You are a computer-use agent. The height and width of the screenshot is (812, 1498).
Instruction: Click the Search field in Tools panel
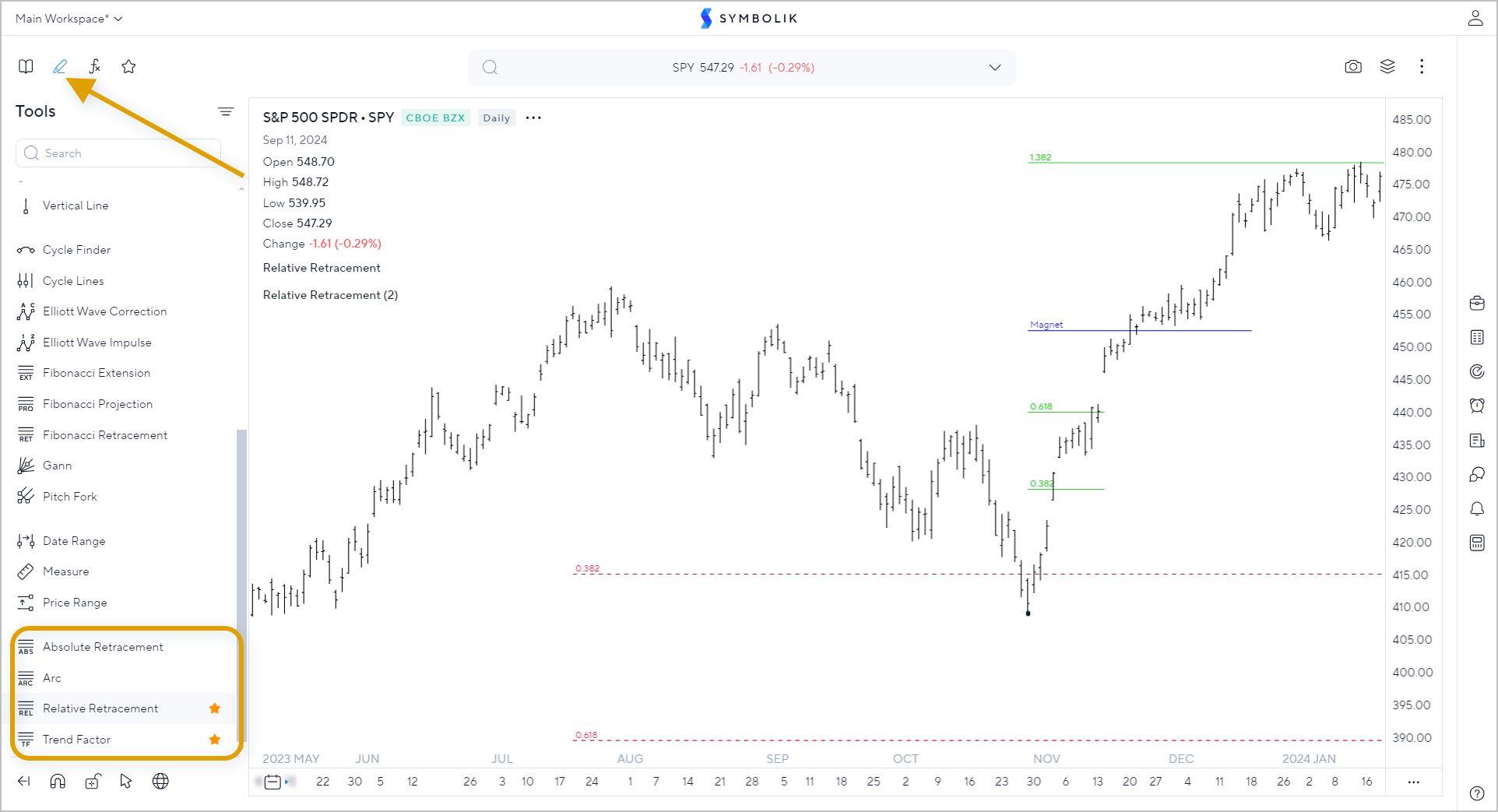pyautogui.click(x=118, y=153)
